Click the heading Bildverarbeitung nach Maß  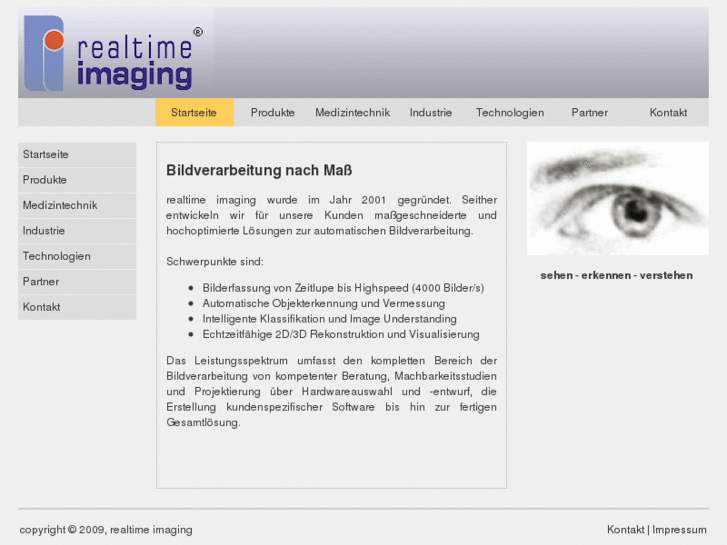point(259,170)
